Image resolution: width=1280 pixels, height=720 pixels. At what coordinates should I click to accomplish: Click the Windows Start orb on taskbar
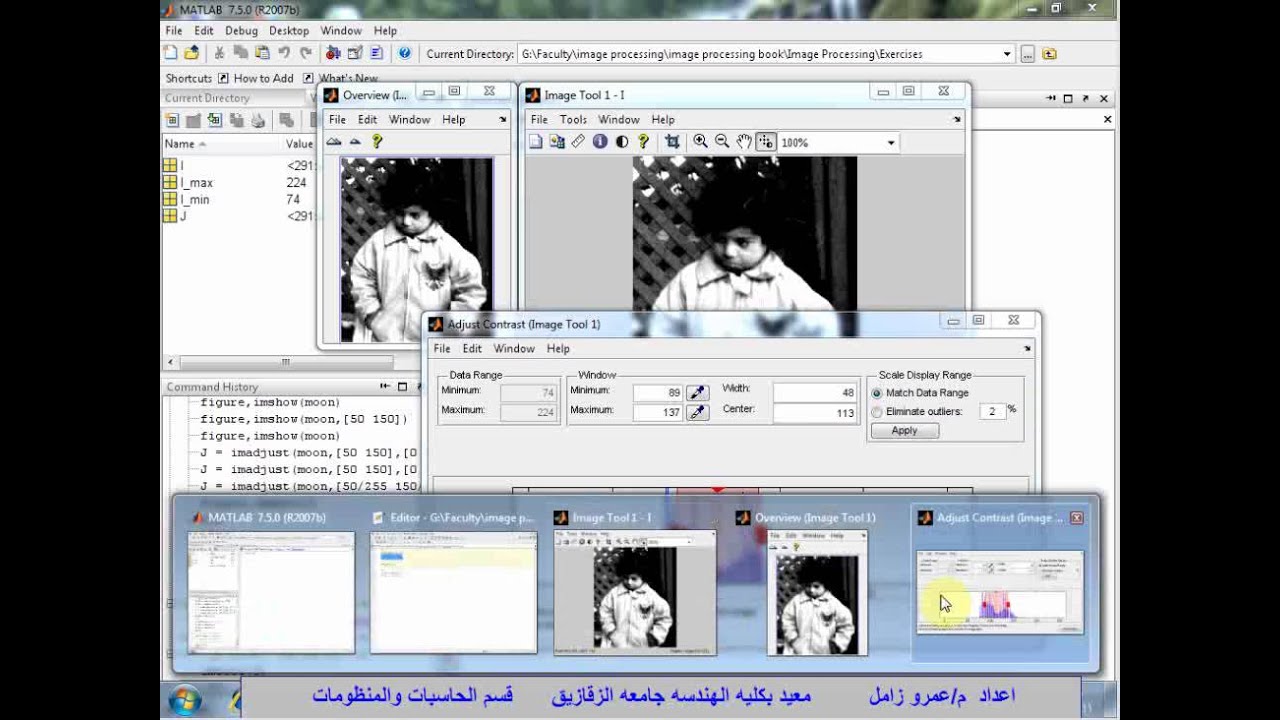[x=185, y=699]
